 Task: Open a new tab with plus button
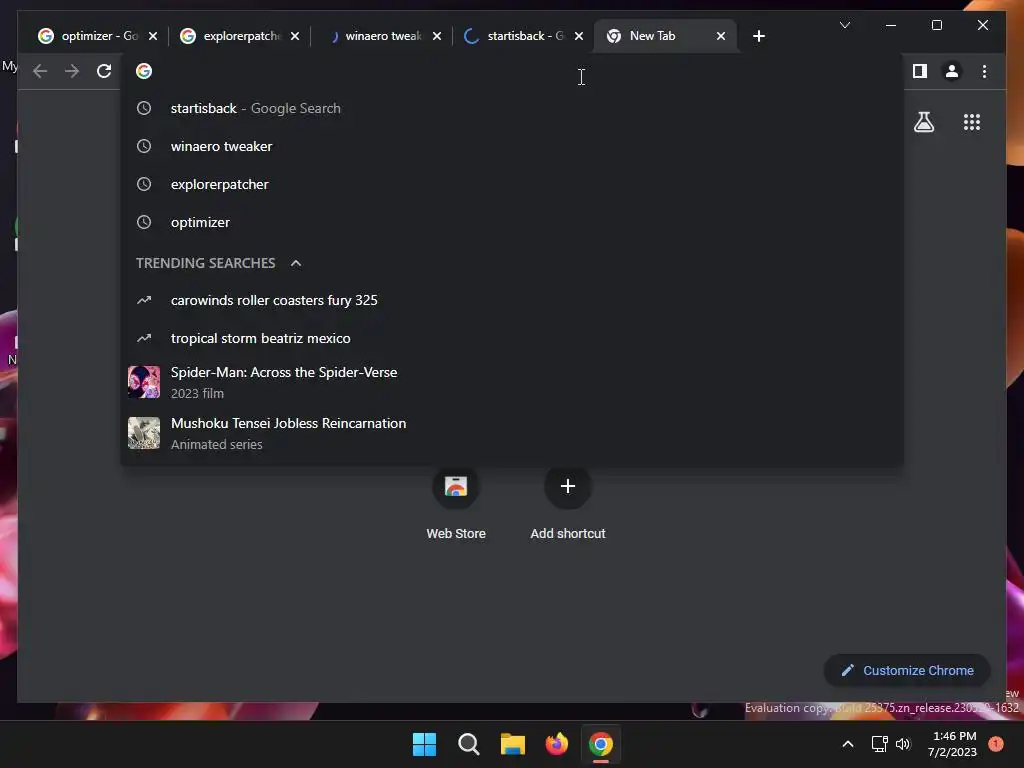(x=759, y=37)
